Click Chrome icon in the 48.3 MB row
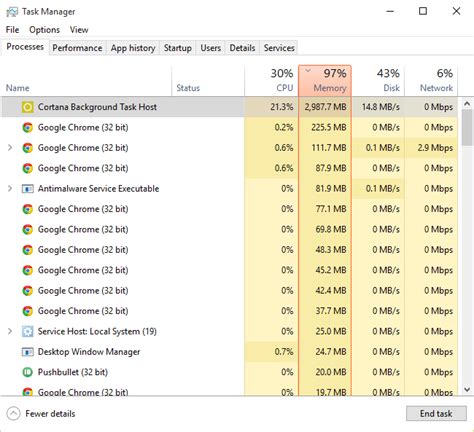The width and height of the screenshot is (474, 432). [27, 250]
